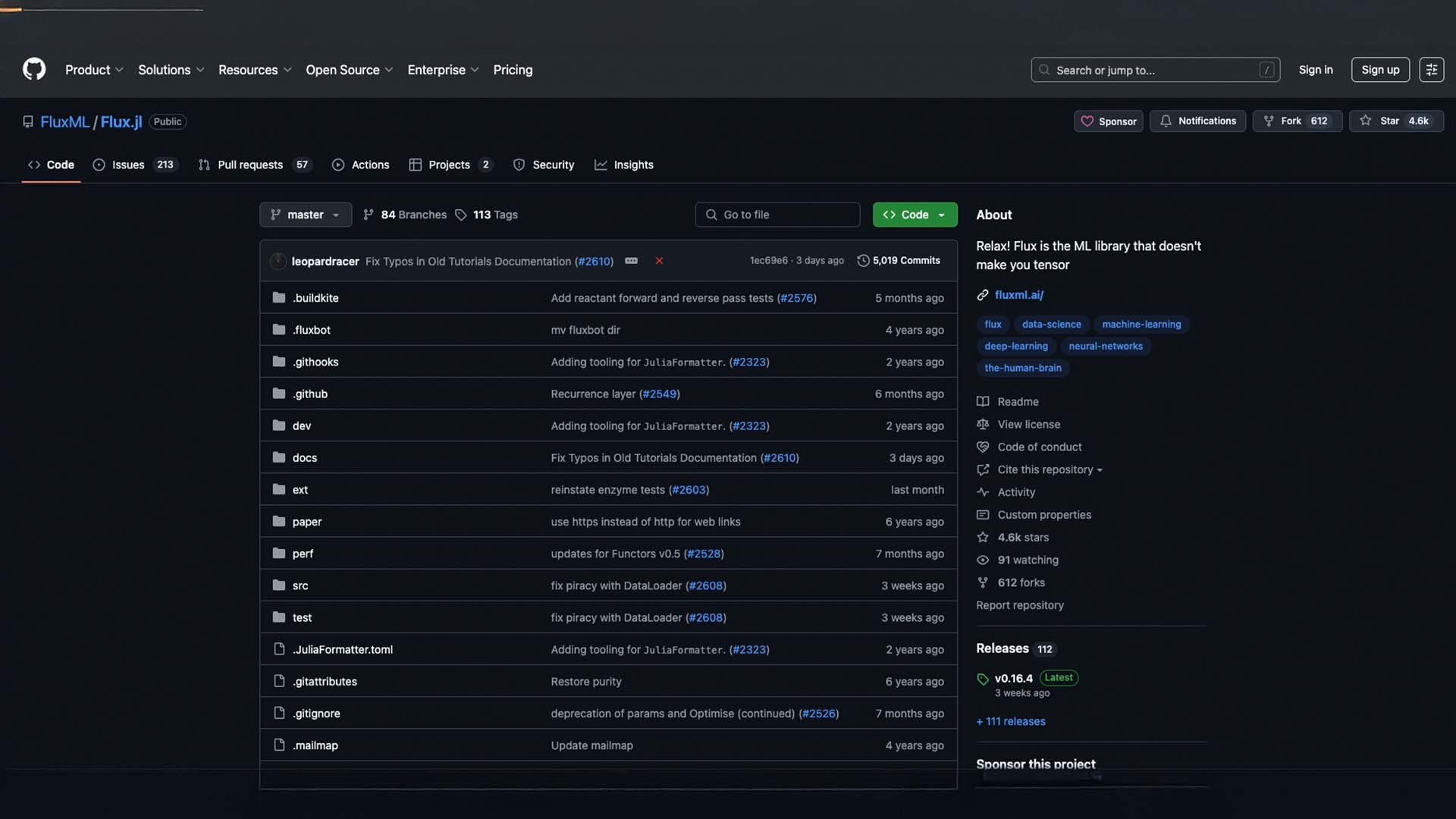The height and width of the screenshot is (819, 1456).
Task: Click the scale icon beside View license
Action: (983, 425)
